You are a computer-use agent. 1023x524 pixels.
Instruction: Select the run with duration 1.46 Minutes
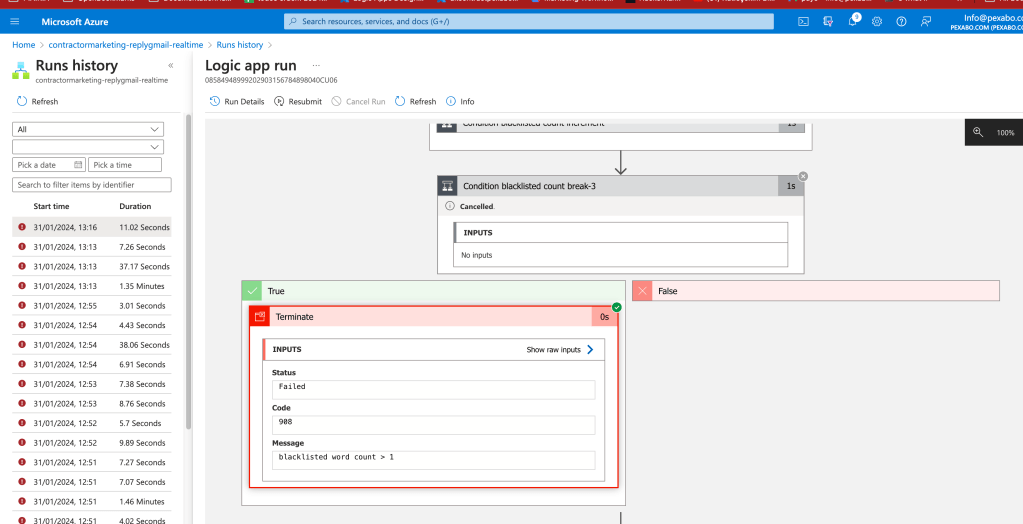92,501
